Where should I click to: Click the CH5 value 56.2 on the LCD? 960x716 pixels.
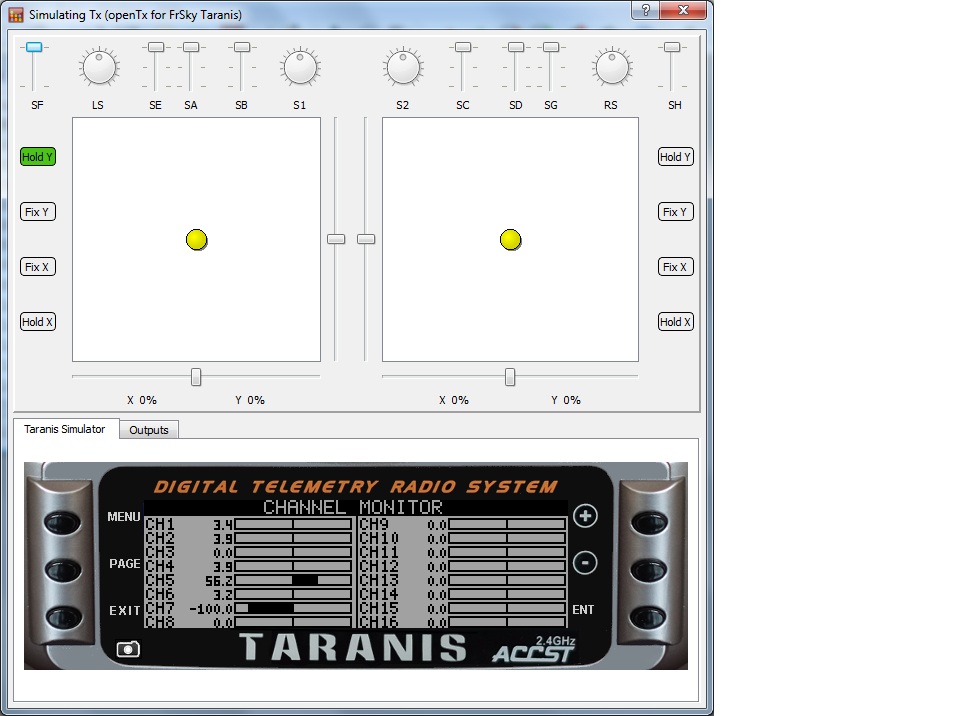point(219,581)
